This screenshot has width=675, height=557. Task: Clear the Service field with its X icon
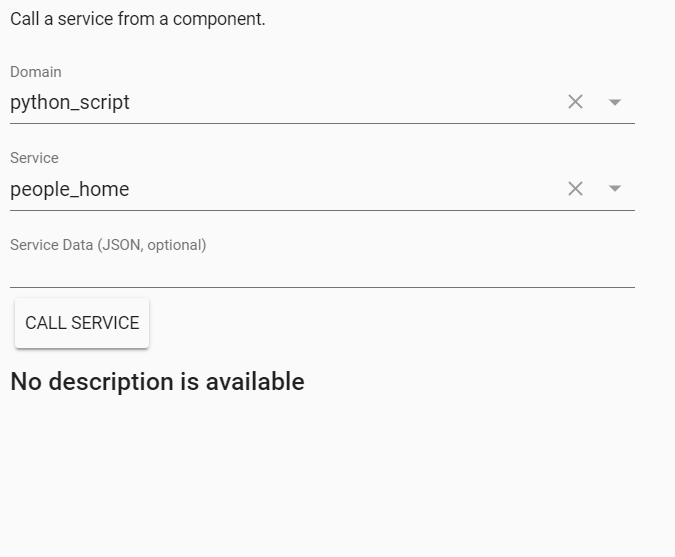pyautogui.click(x=575, y=189)
